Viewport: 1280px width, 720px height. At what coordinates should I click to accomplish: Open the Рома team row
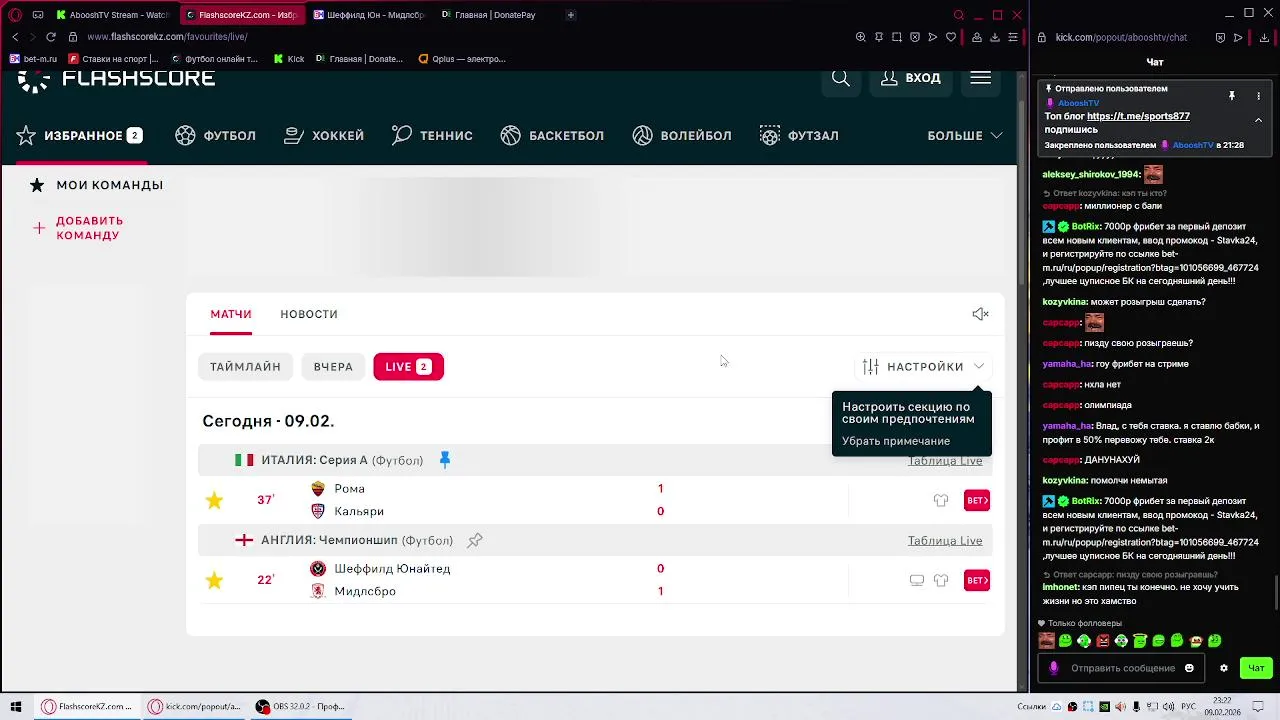tap(338, 489)
